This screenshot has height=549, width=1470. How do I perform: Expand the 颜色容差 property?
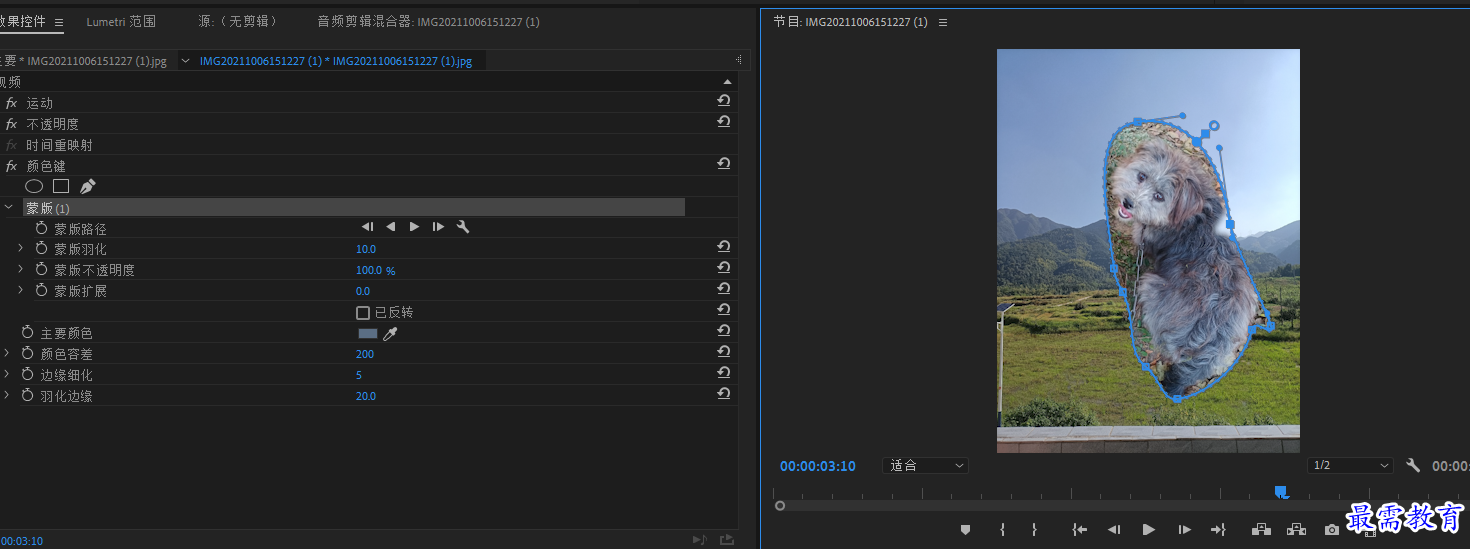click(x=7, y=353)
